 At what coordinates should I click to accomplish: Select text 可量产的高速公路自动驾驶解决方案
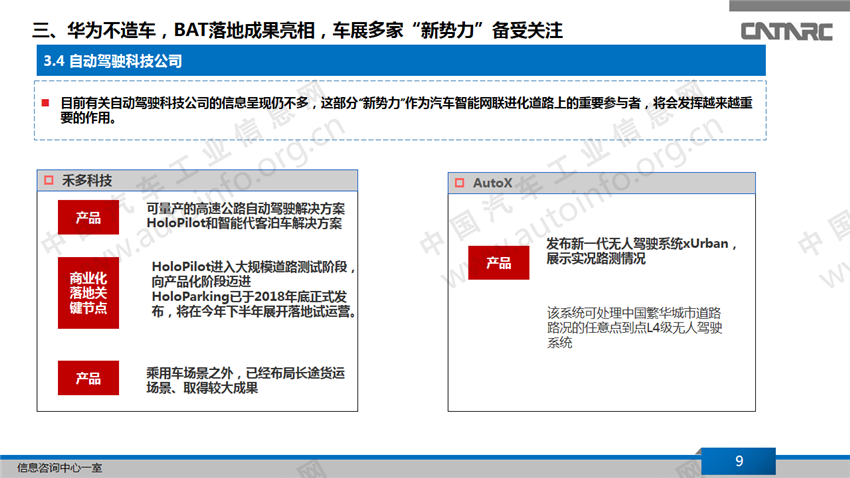pos(246,209)
